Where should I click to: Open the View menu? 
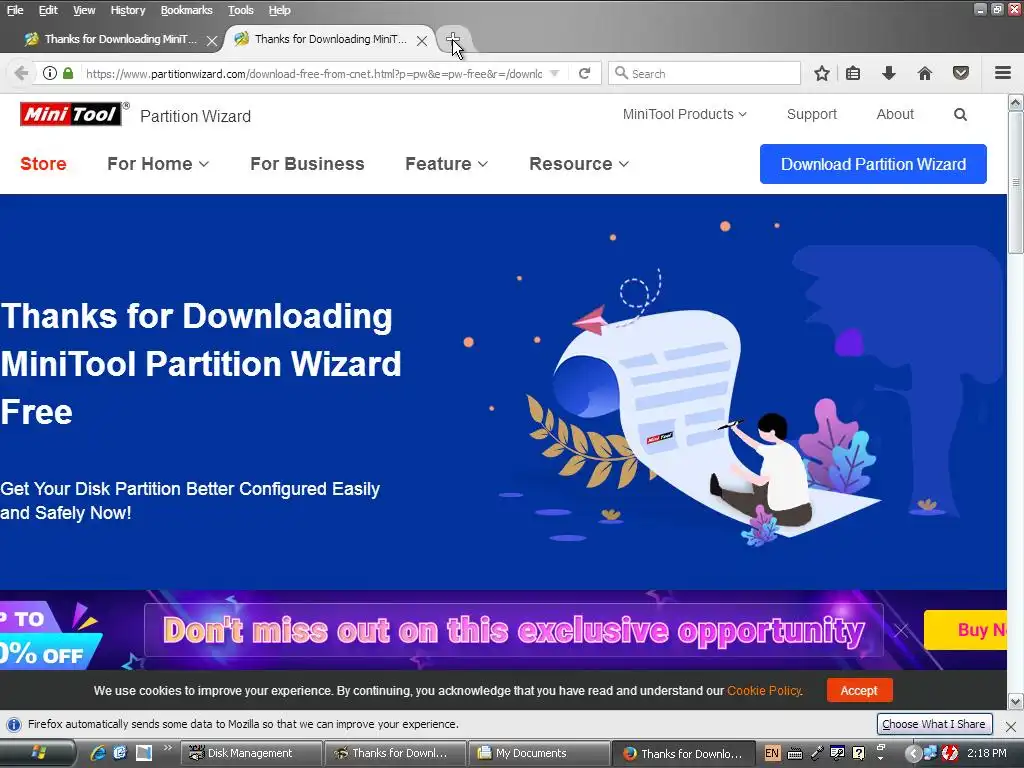pos(84,10)
